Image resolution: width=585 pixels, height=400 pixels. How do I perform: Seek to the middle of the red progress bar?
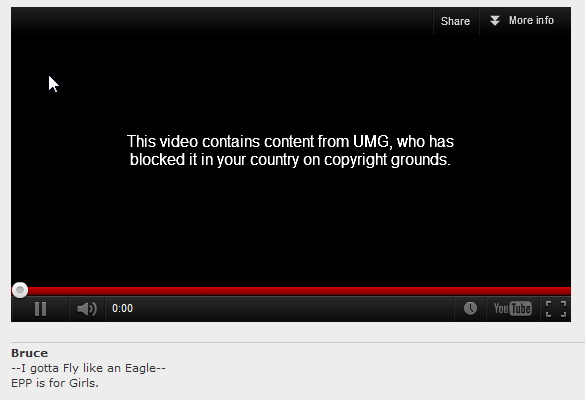(291, 291)
